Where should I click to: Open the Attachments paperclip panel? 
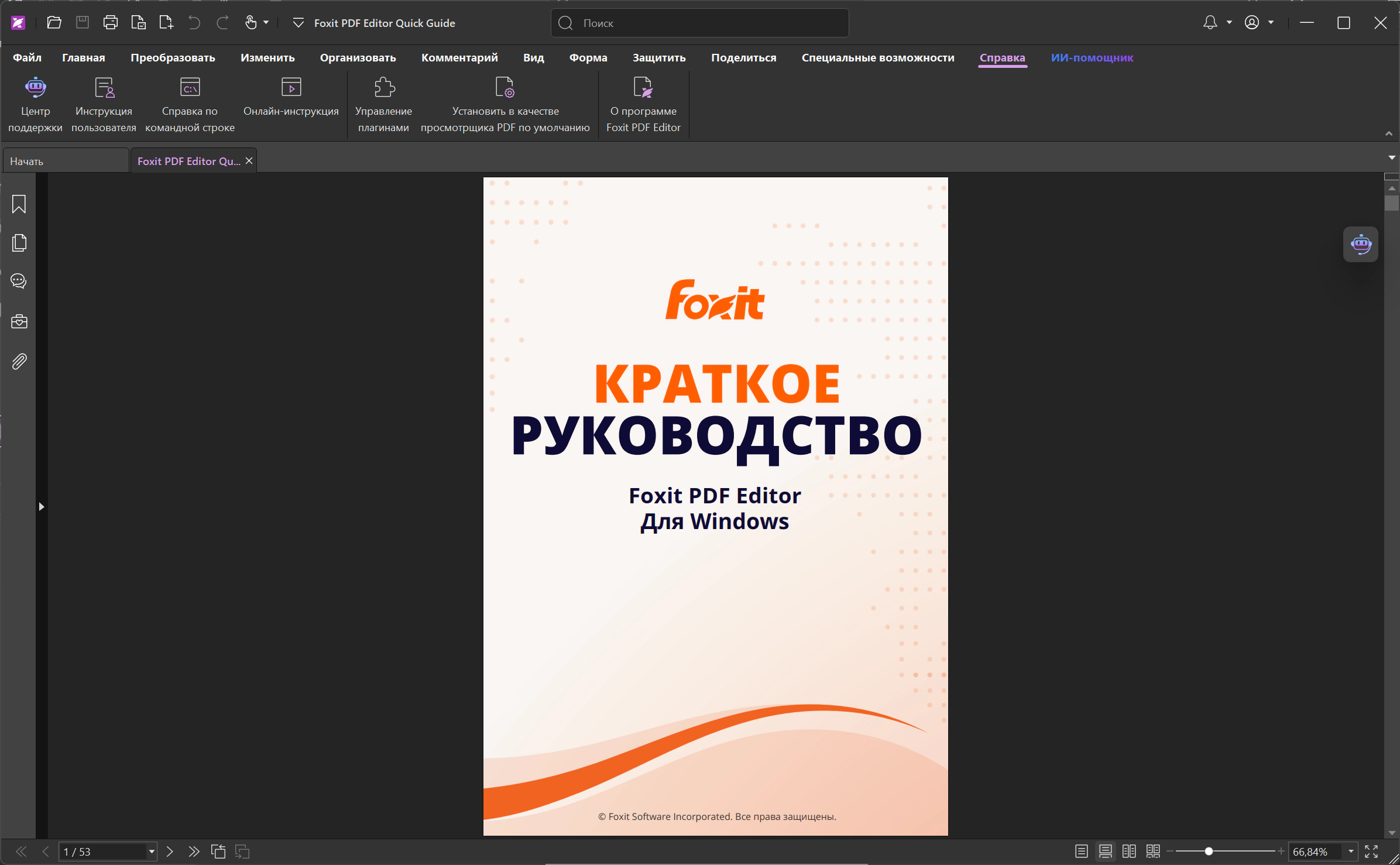point(19,361)
